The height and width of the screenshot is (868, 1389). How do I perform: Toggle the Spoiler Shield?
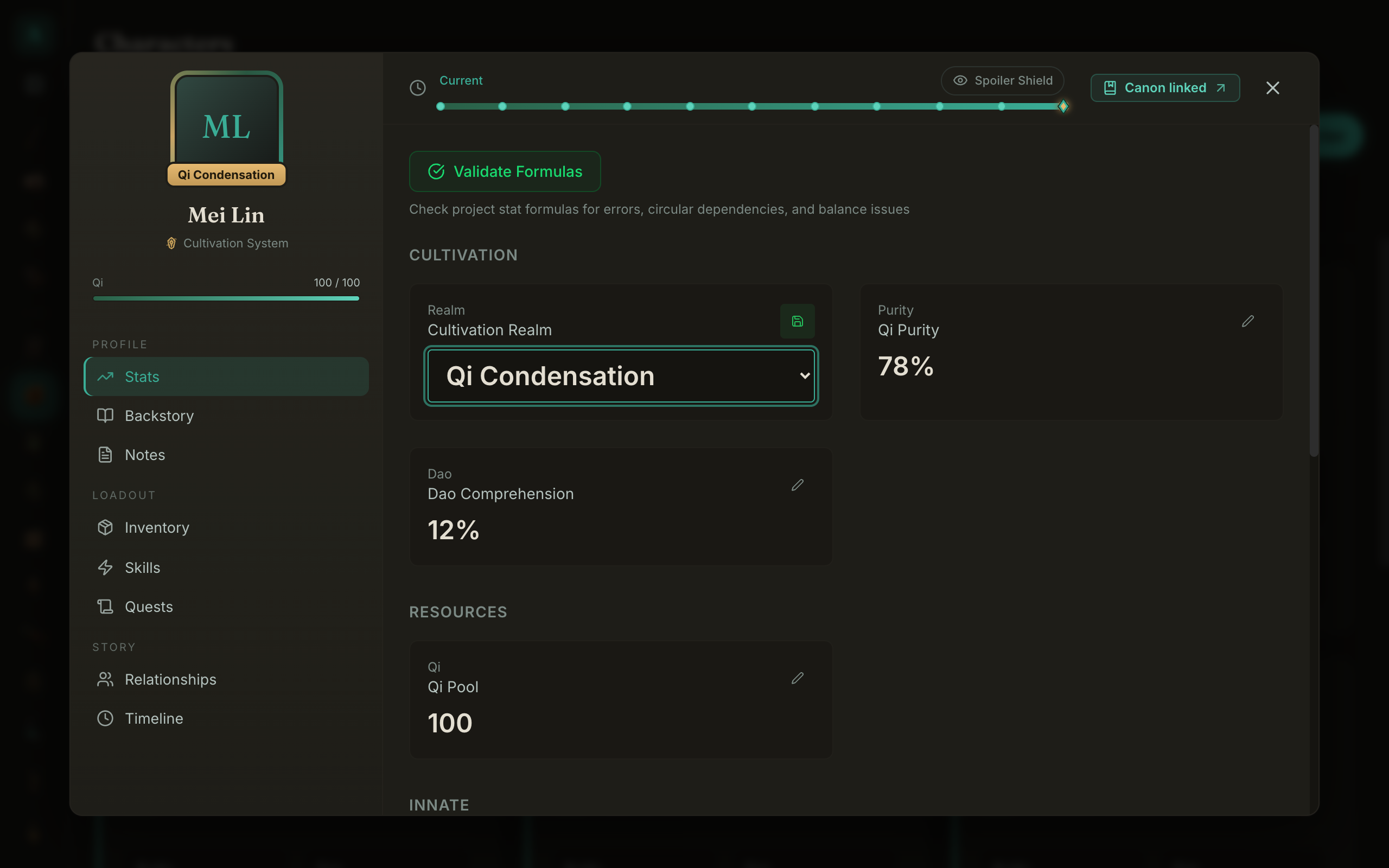[1002, 81]
